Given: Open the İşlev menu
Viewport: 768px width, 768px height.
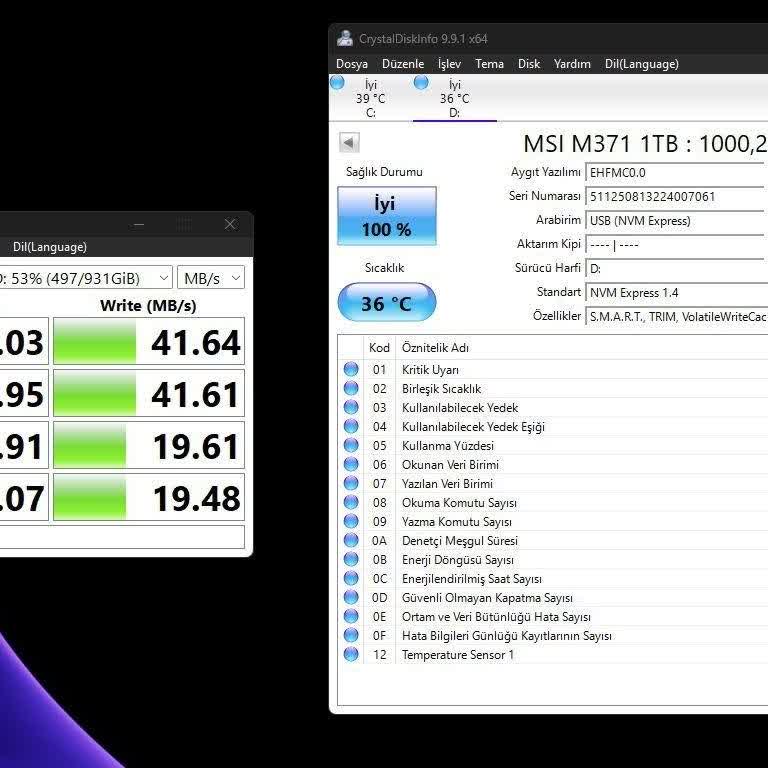Looking at the screenshot, I should [449, 64].
